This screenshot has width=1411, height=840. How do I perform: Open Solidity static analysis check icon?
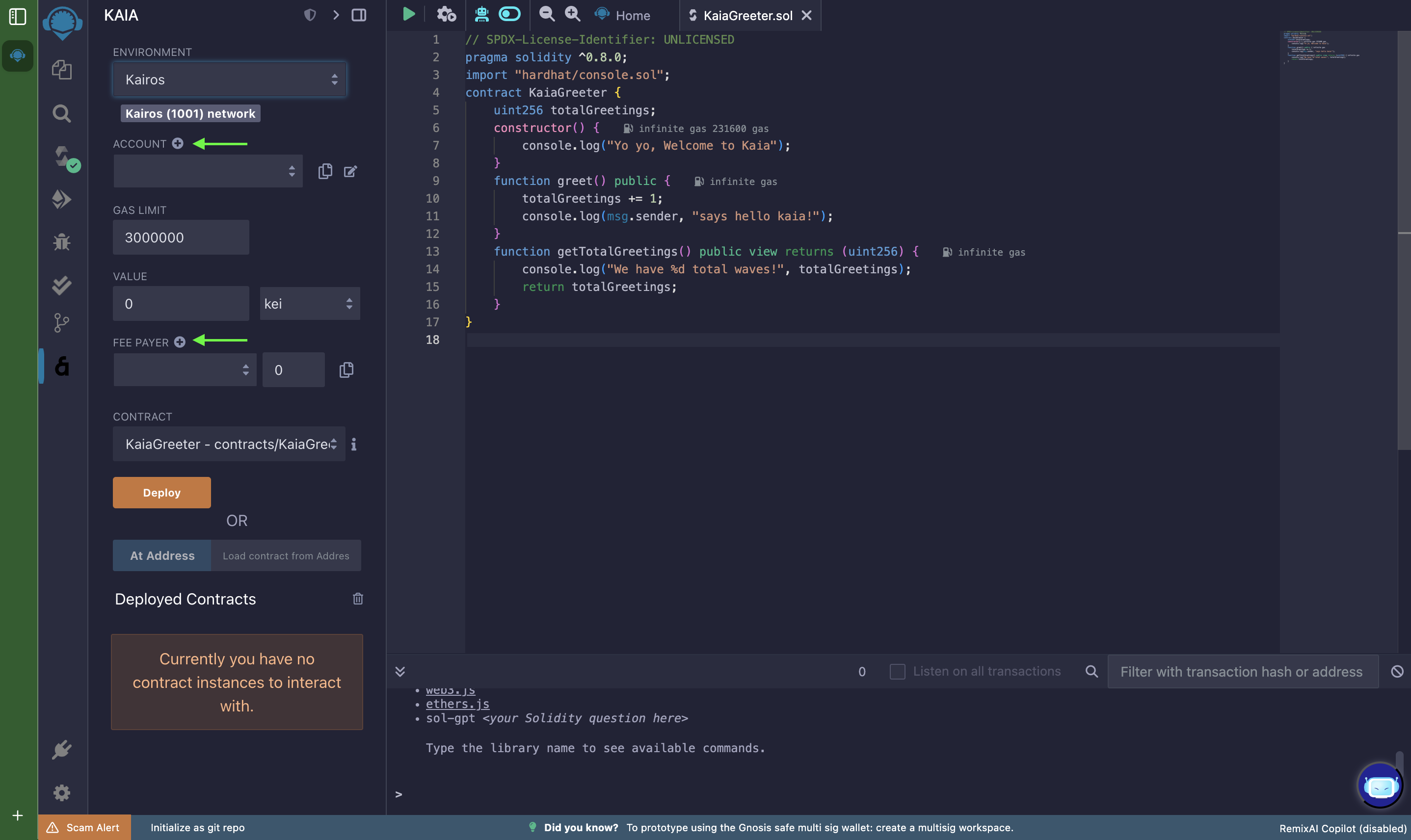pos(62,285)
